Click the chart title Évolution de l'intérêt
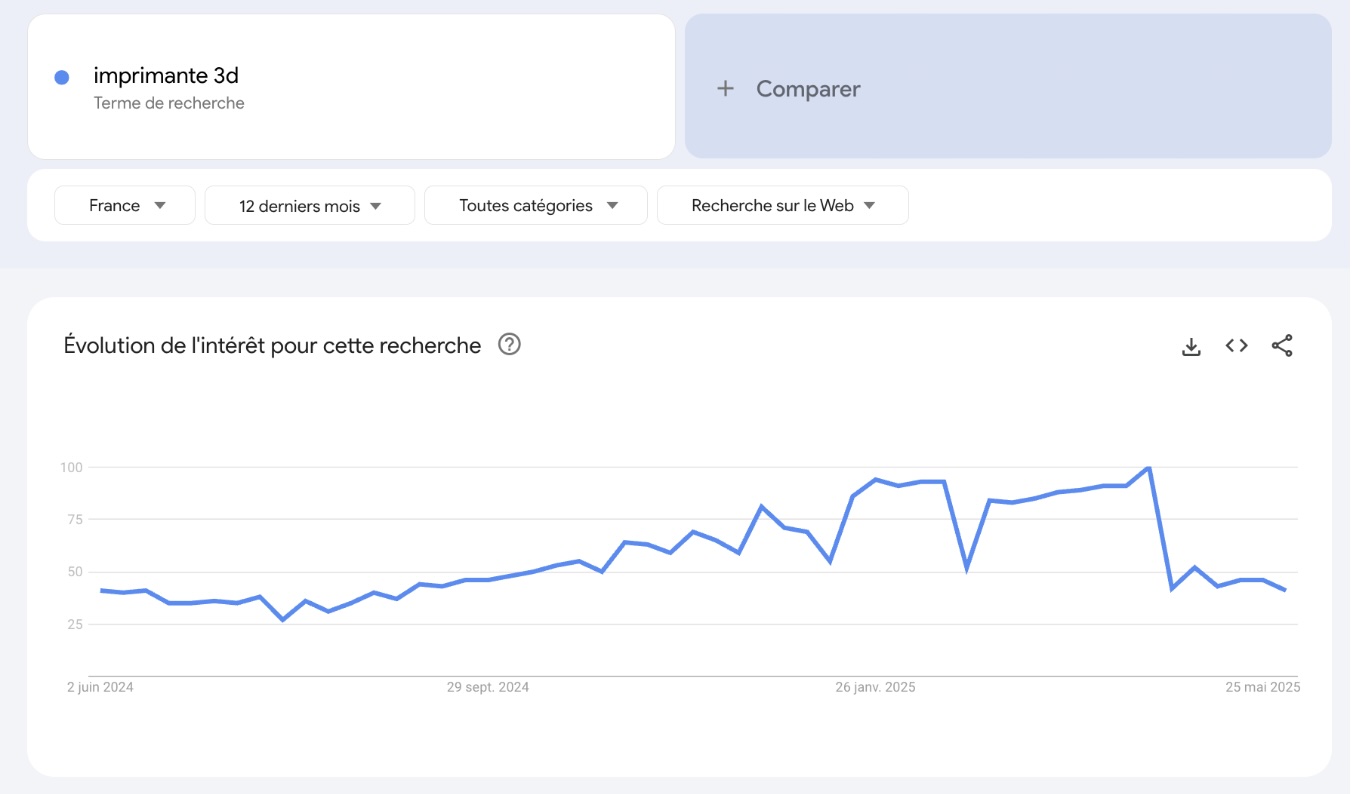The image size is (1352, 794). [x=272, y=345]
